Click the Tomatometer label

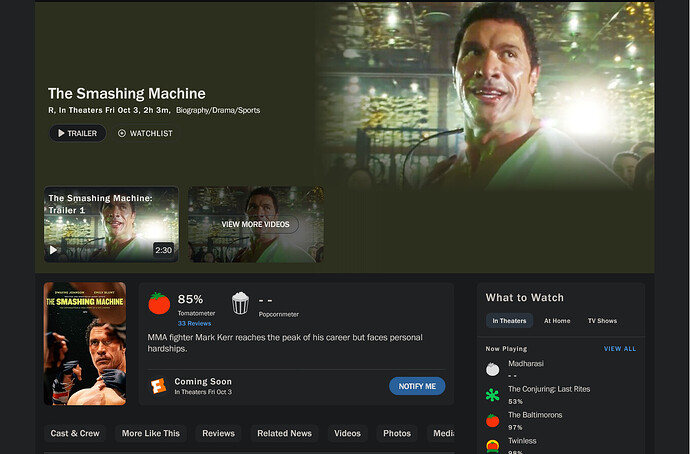[196, 313]
